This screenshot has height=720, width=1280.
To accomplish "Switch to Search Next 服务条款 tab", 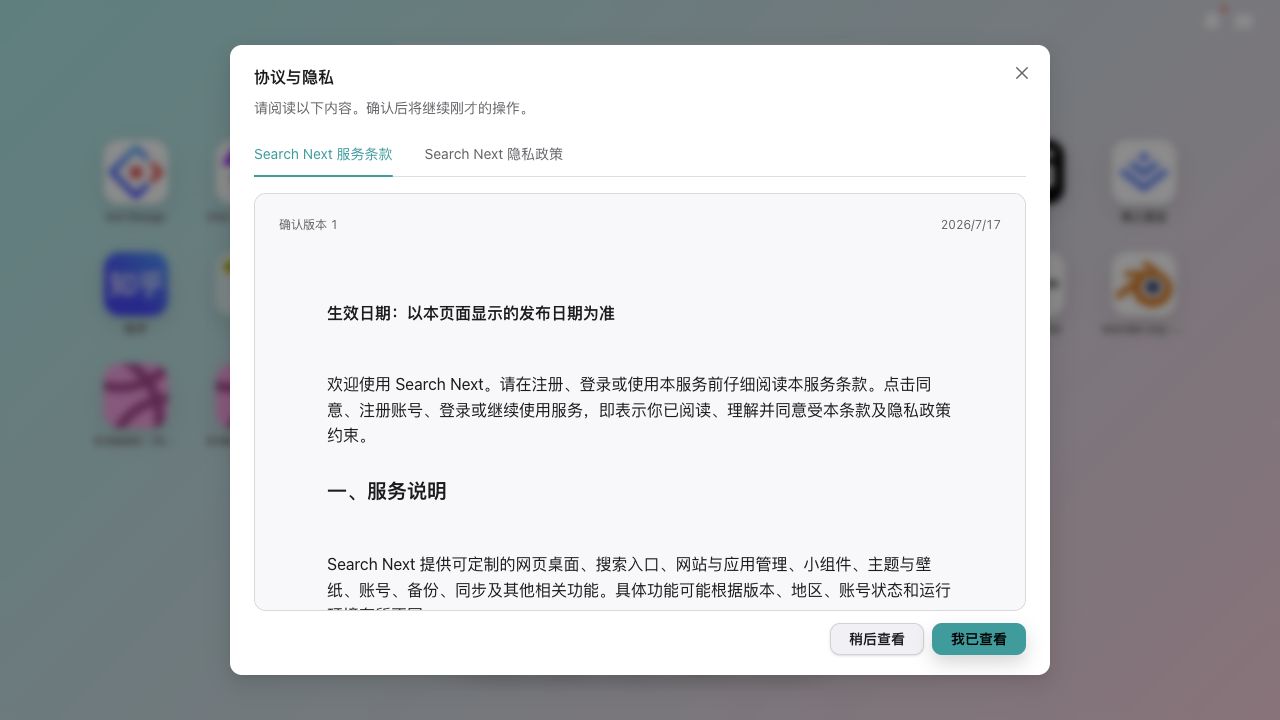I will 323,154.
